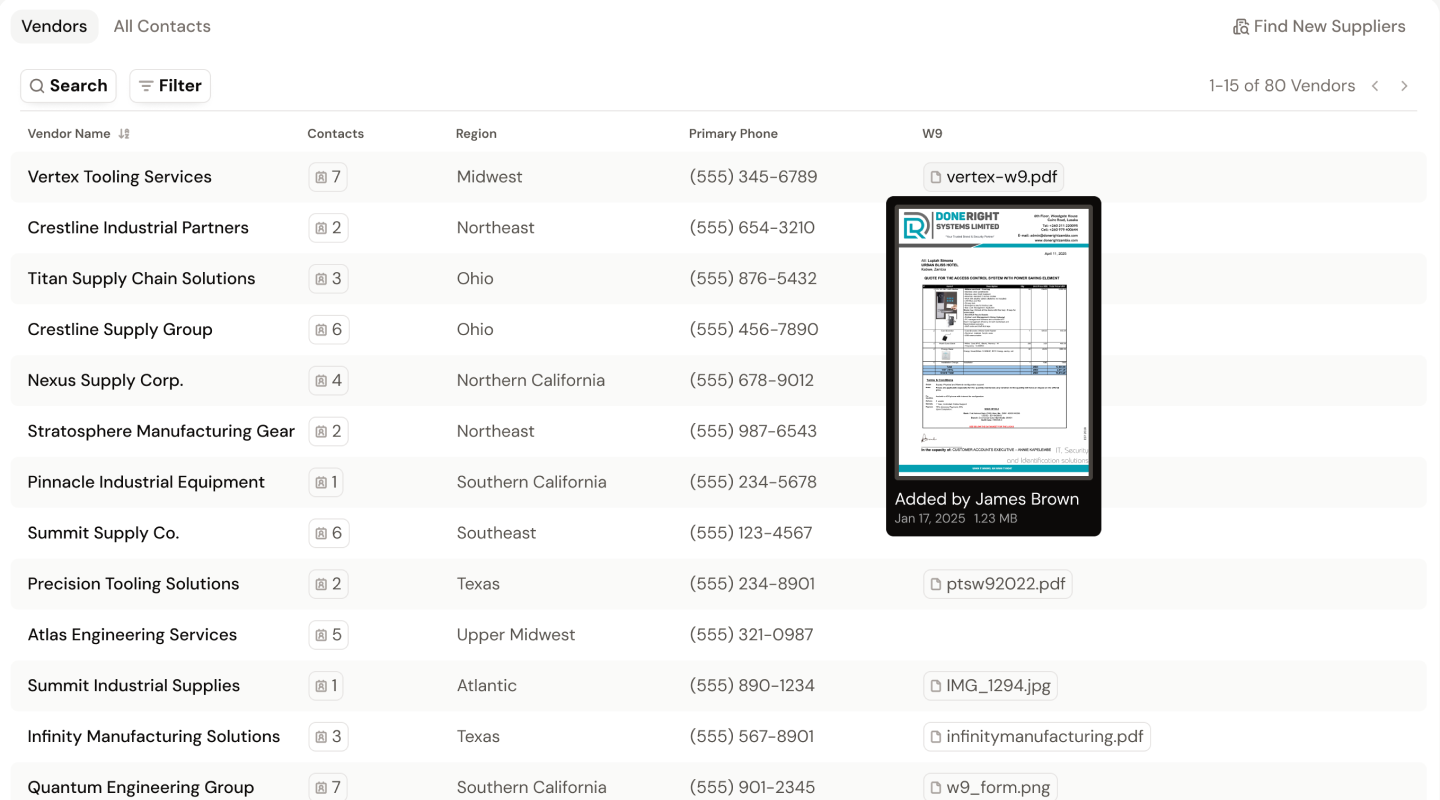Click phone number (555) 654-3210
The width and height of the screenshot is (1440, 800).
point(752,228)
